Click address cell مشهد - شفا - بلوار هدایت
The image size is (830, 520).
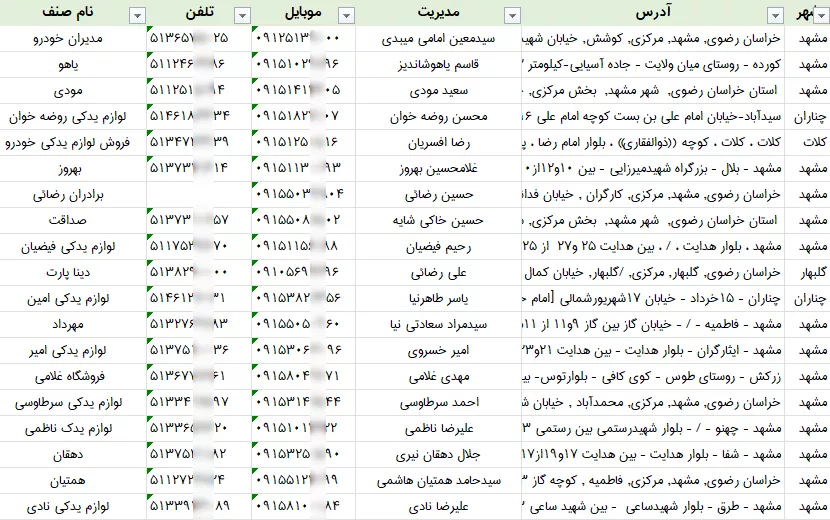(x=653, y=454)
